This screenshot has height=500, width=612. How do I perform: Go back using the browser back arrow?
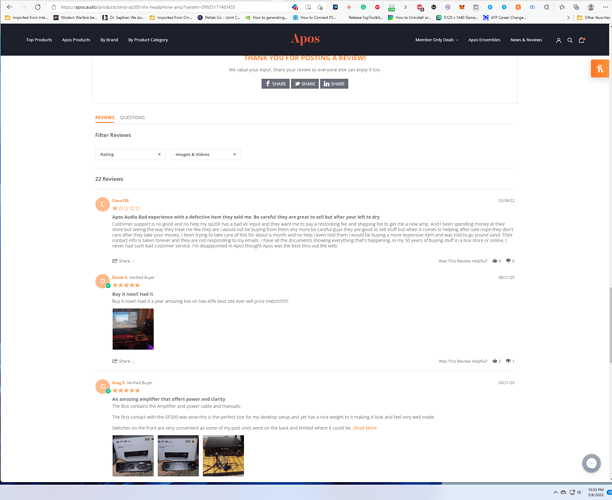[x=10, y=7]
